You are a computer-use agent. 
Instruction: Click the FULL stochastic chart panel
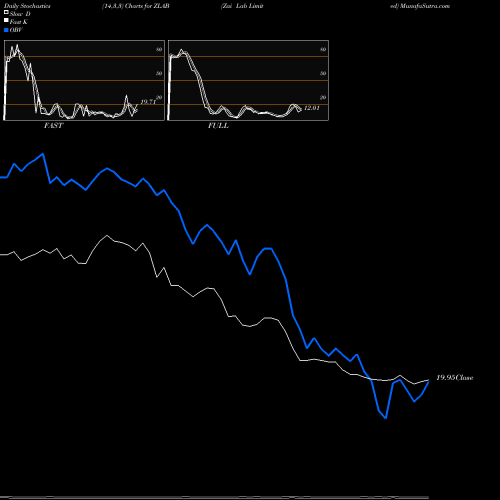(248, 80)
